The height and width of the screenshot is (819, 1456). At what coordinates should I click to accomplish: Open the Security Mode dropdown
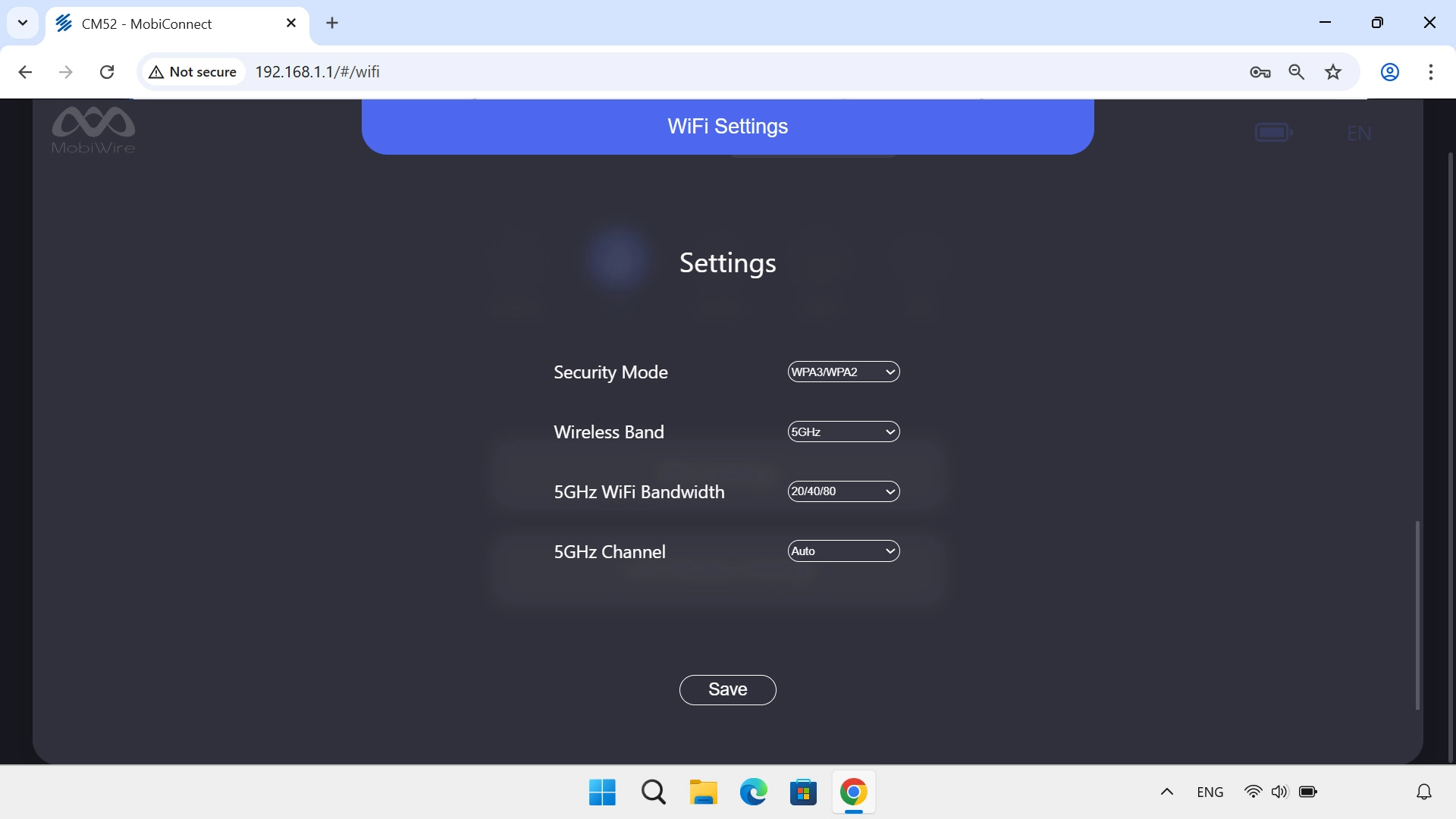843,372
